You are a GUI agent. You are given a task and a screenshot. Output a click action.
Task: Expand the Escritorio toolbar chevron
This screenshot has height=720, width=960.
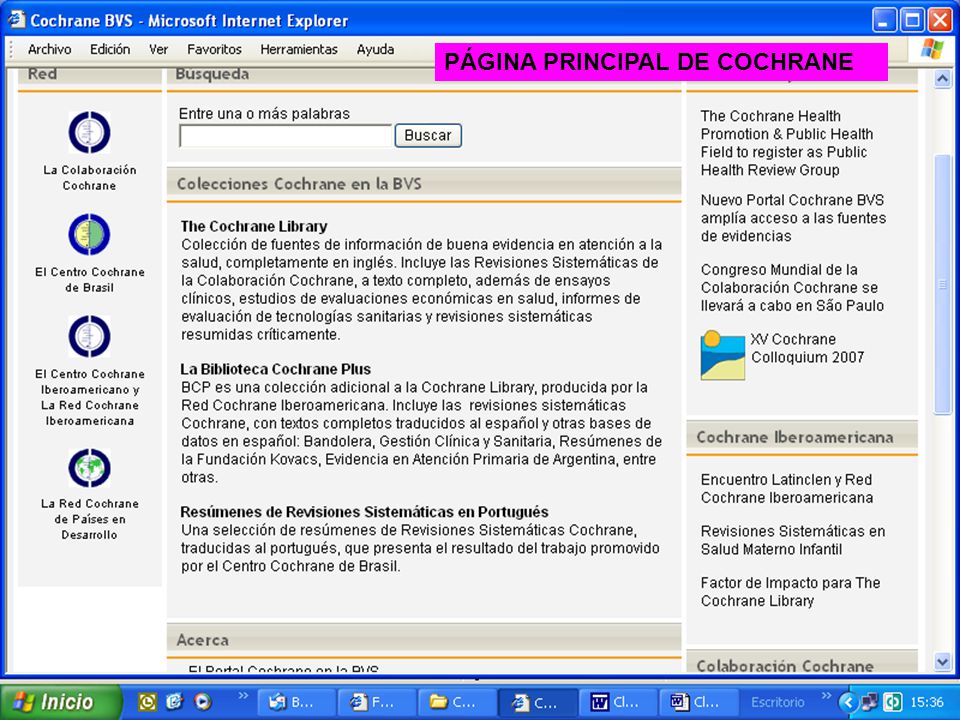826,696
